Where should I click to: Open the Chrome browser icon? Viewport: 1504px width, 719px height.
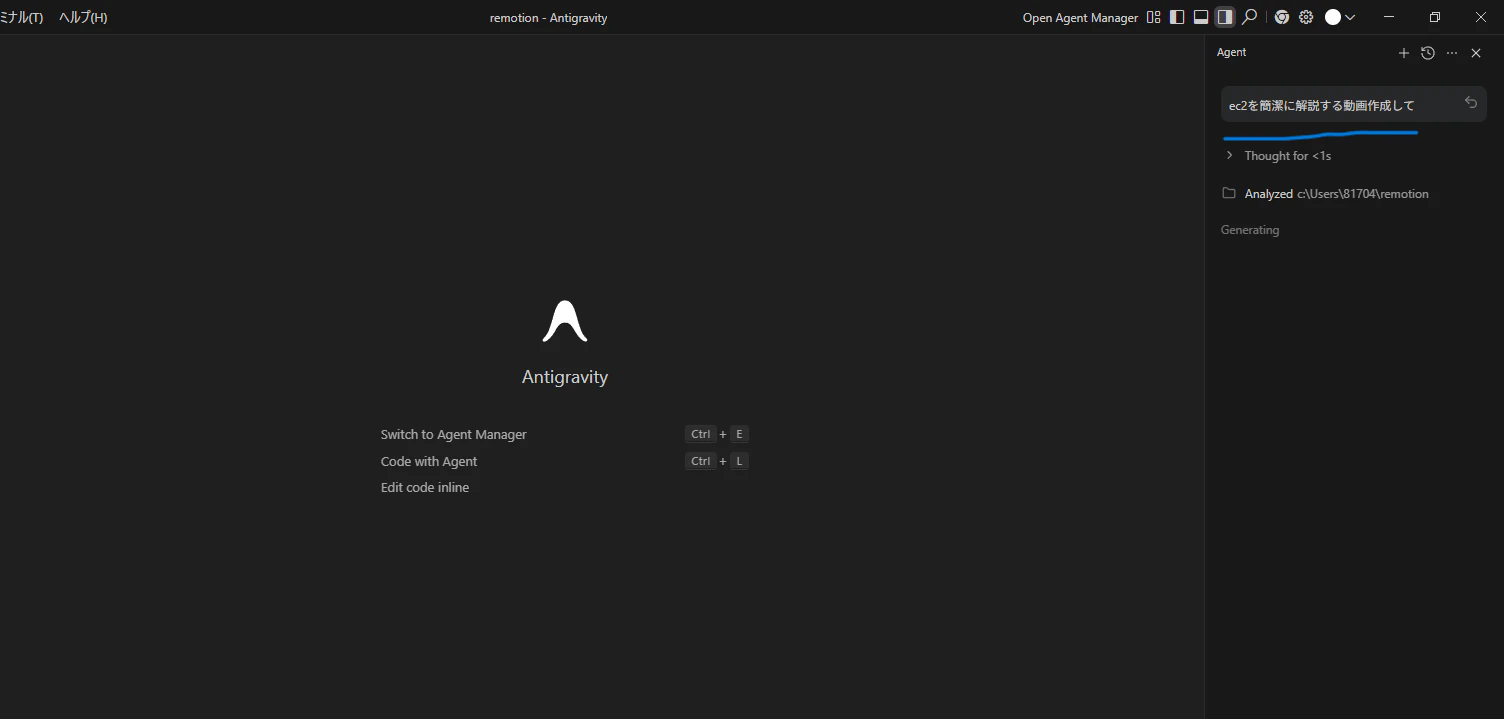(1281, 17)
